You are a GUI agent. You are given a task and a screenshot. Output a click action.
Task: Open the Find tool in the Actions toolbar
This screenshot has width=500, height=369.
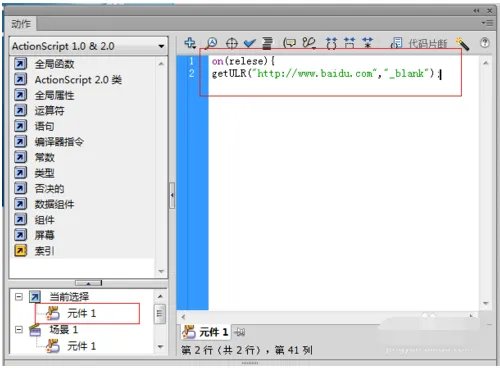pyautogui.click(x=212, y=43)
